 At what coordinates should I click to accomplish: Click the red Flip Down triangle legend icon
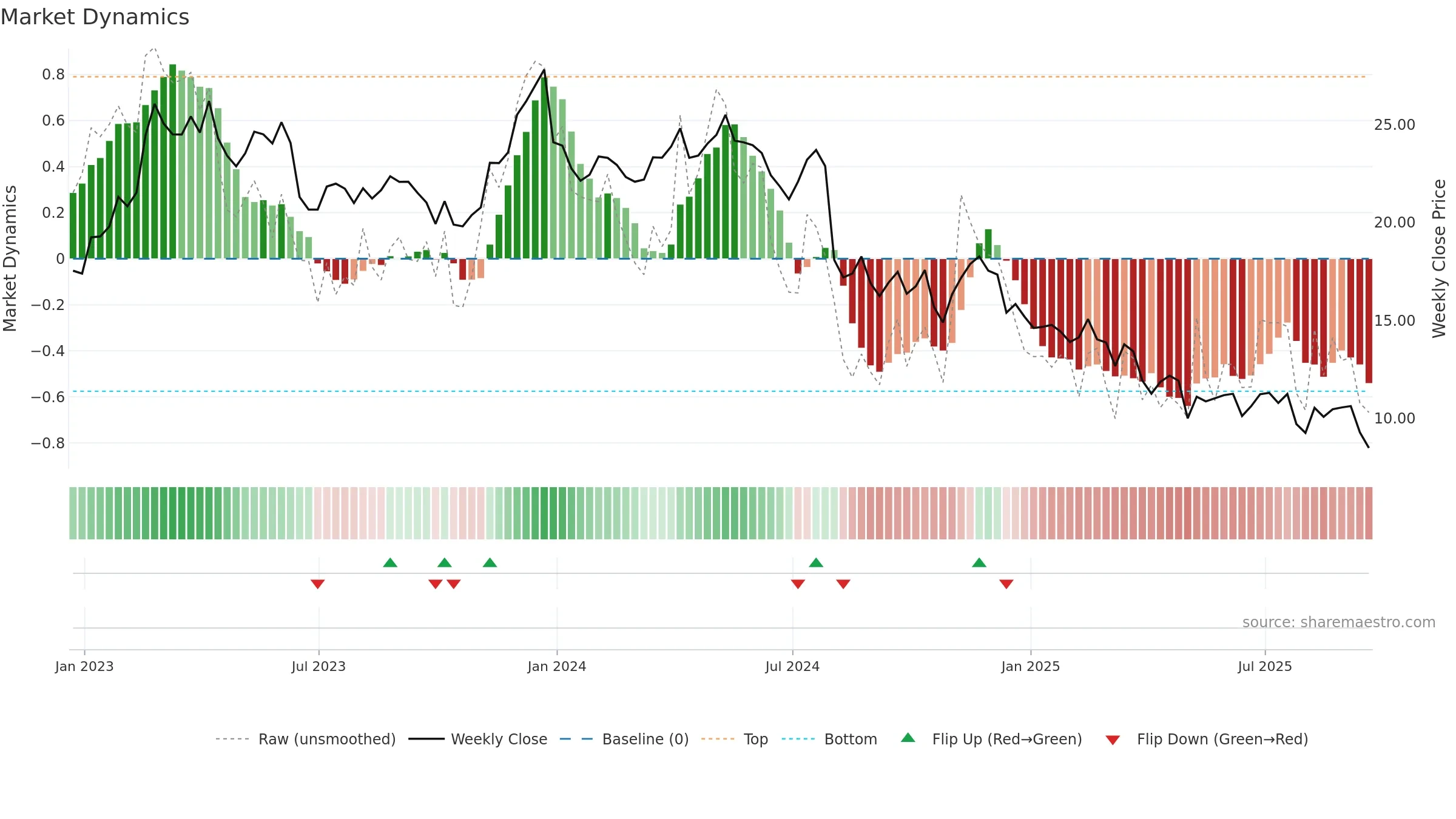(x=1113, y=740)
